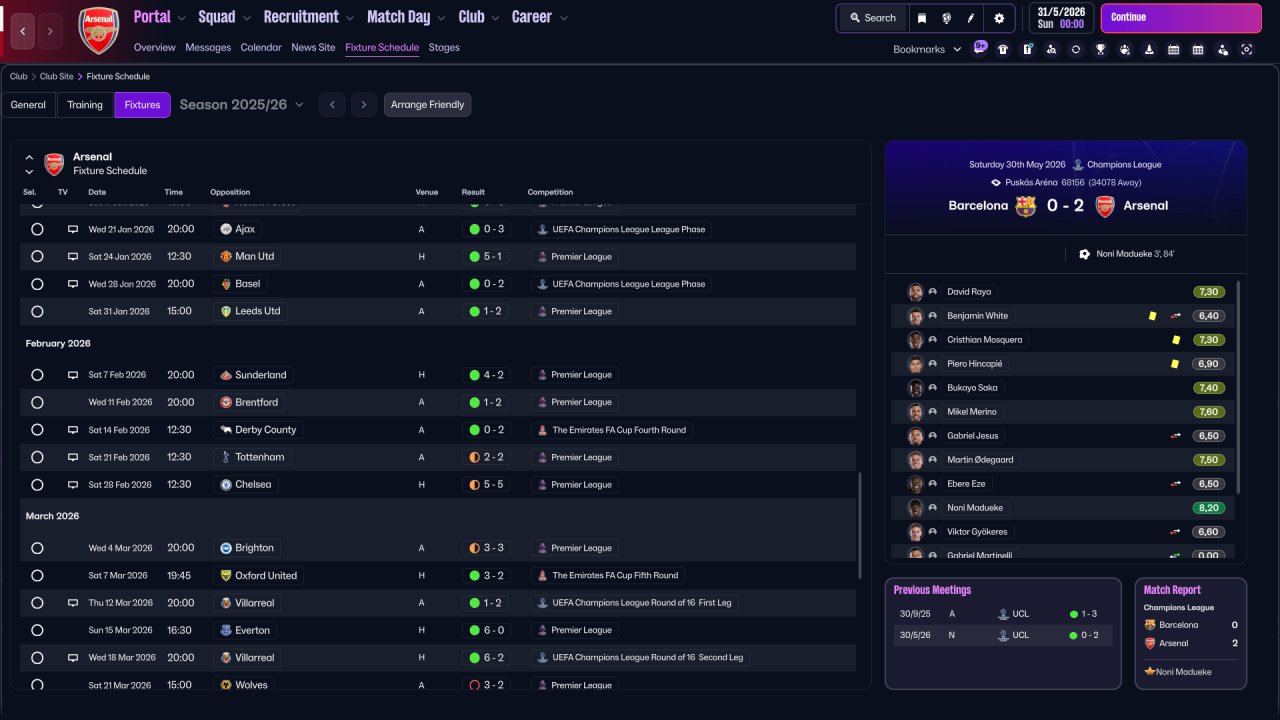Open the globe world icon in the top bar
Screen dimensions: 1280x720
pyautogui.click(x=946, y=18)
